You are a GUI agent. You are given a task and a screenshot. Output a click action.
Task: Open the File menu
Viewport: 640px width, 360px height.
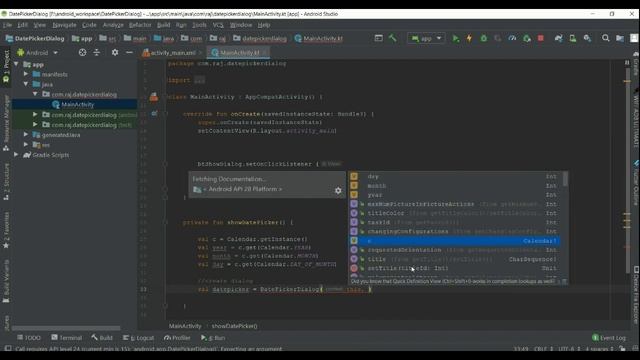point(7,25)
